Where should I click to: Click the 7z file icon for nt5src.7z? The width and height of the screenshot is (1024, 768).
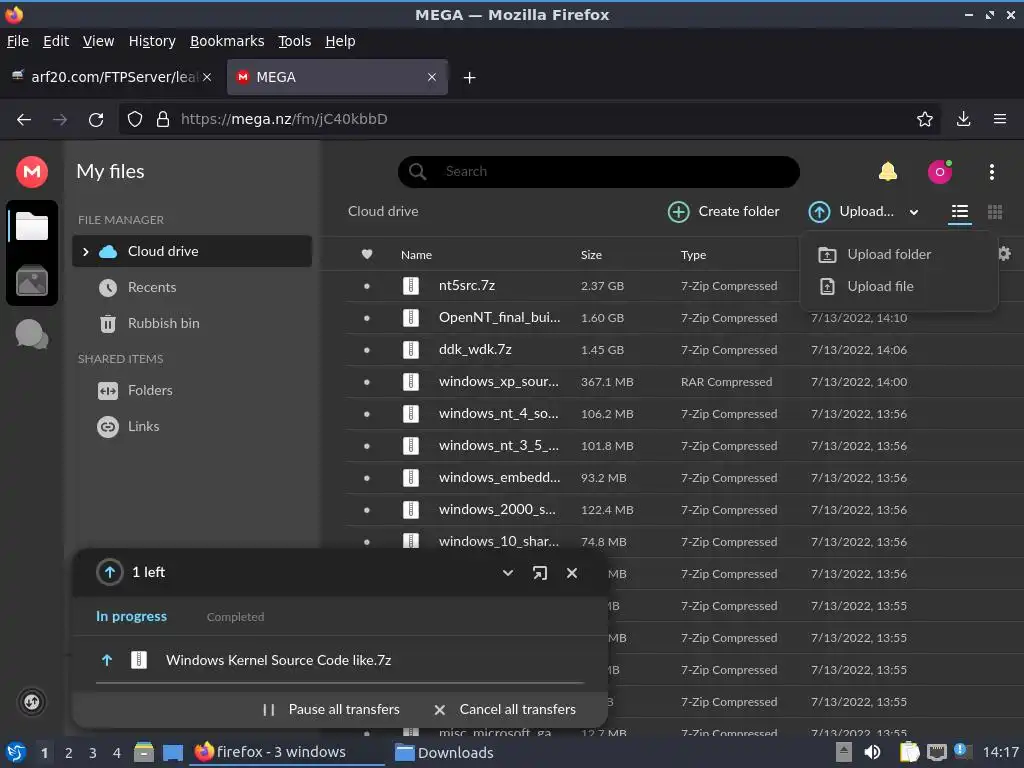pos(410,285)
